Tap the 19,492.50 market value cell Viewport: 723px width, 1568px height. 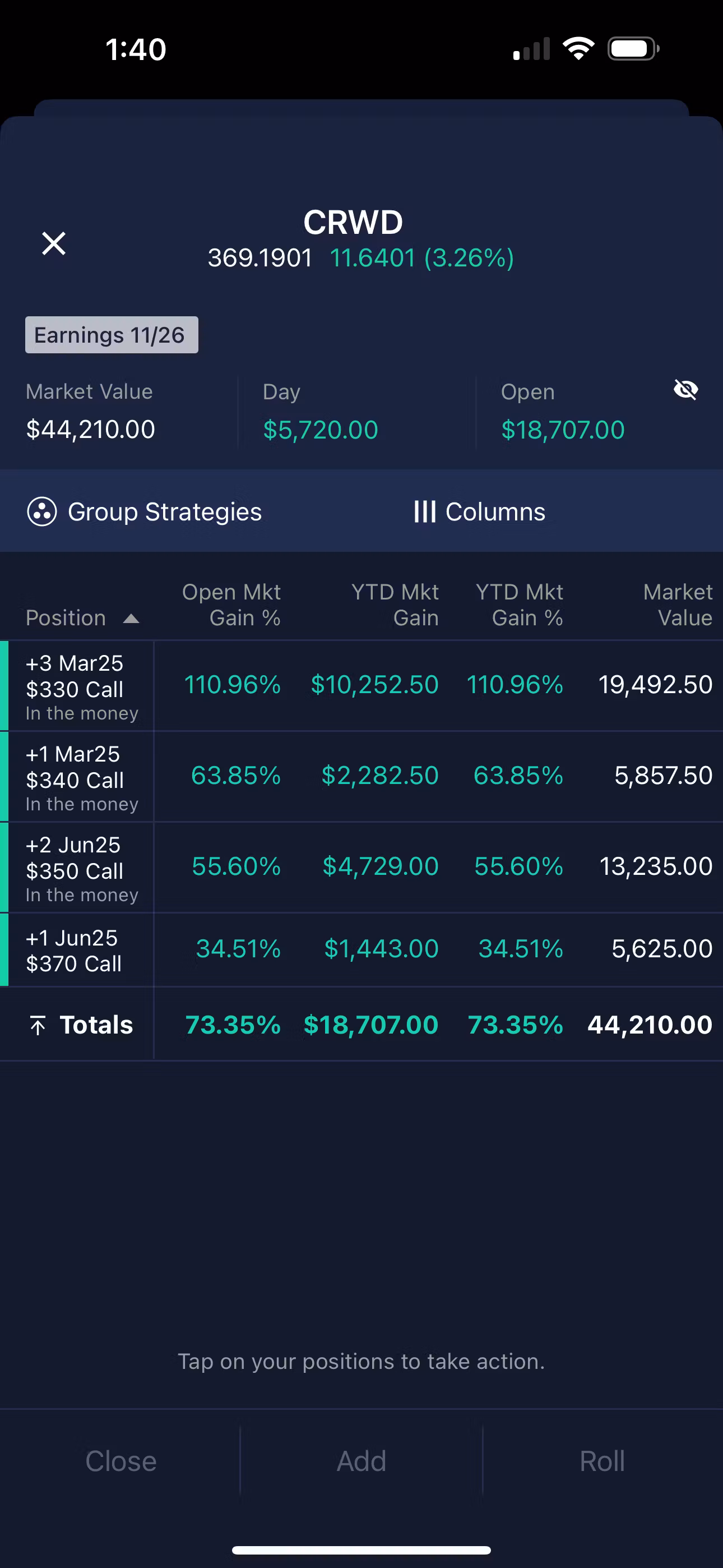point(655,685)
